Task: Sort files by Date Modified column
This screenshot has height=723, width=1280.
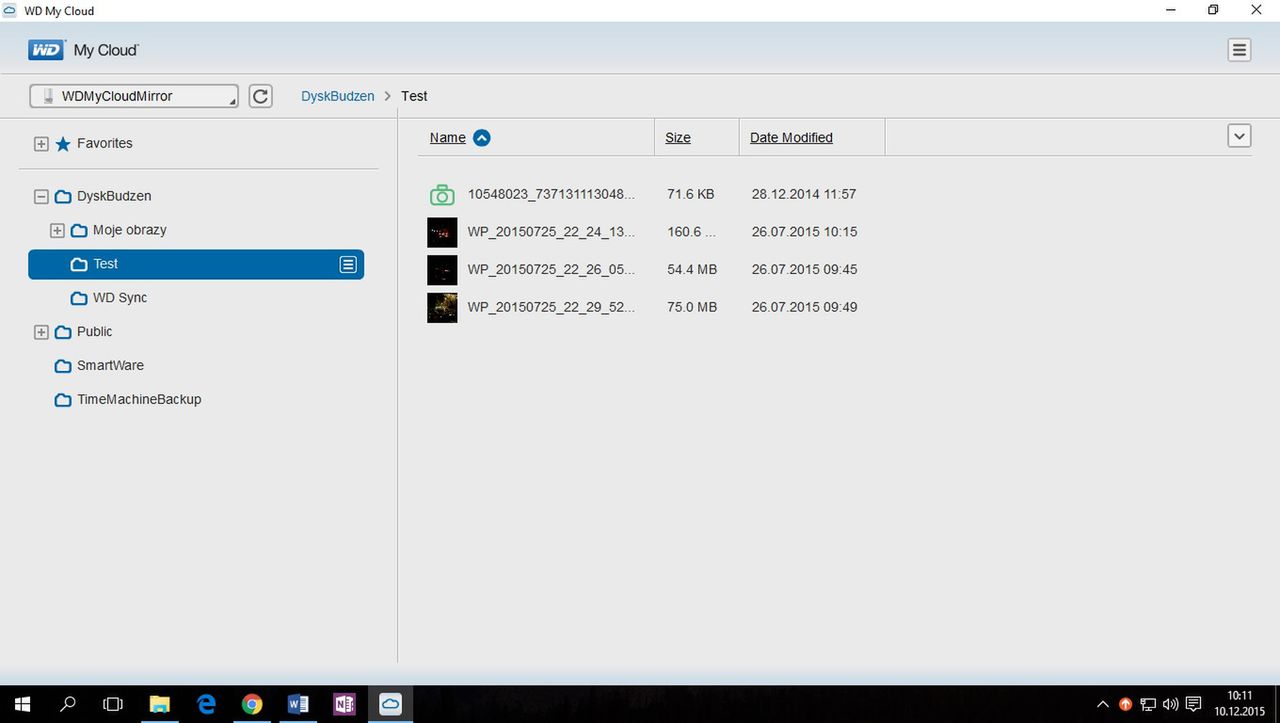Action: click(791, 138)
